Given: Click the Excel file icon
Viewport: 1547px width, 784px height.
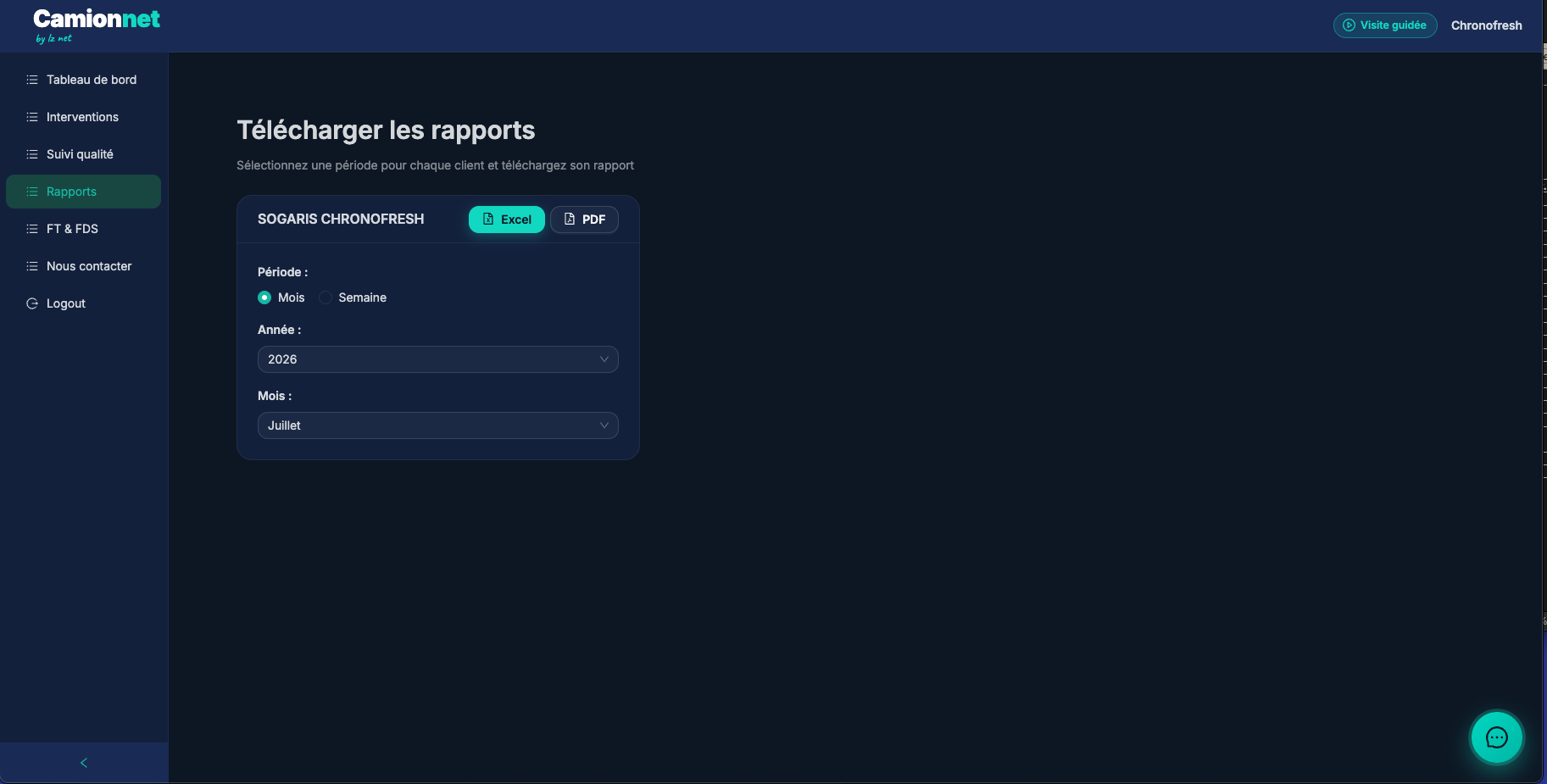Looking at the screenshot, I should point(488,219).
